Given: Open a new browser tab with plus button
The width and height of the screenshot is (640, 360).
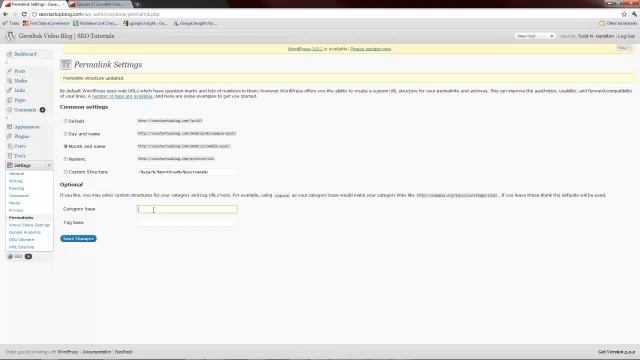Looking at the screenshot, I should (138, 4).
